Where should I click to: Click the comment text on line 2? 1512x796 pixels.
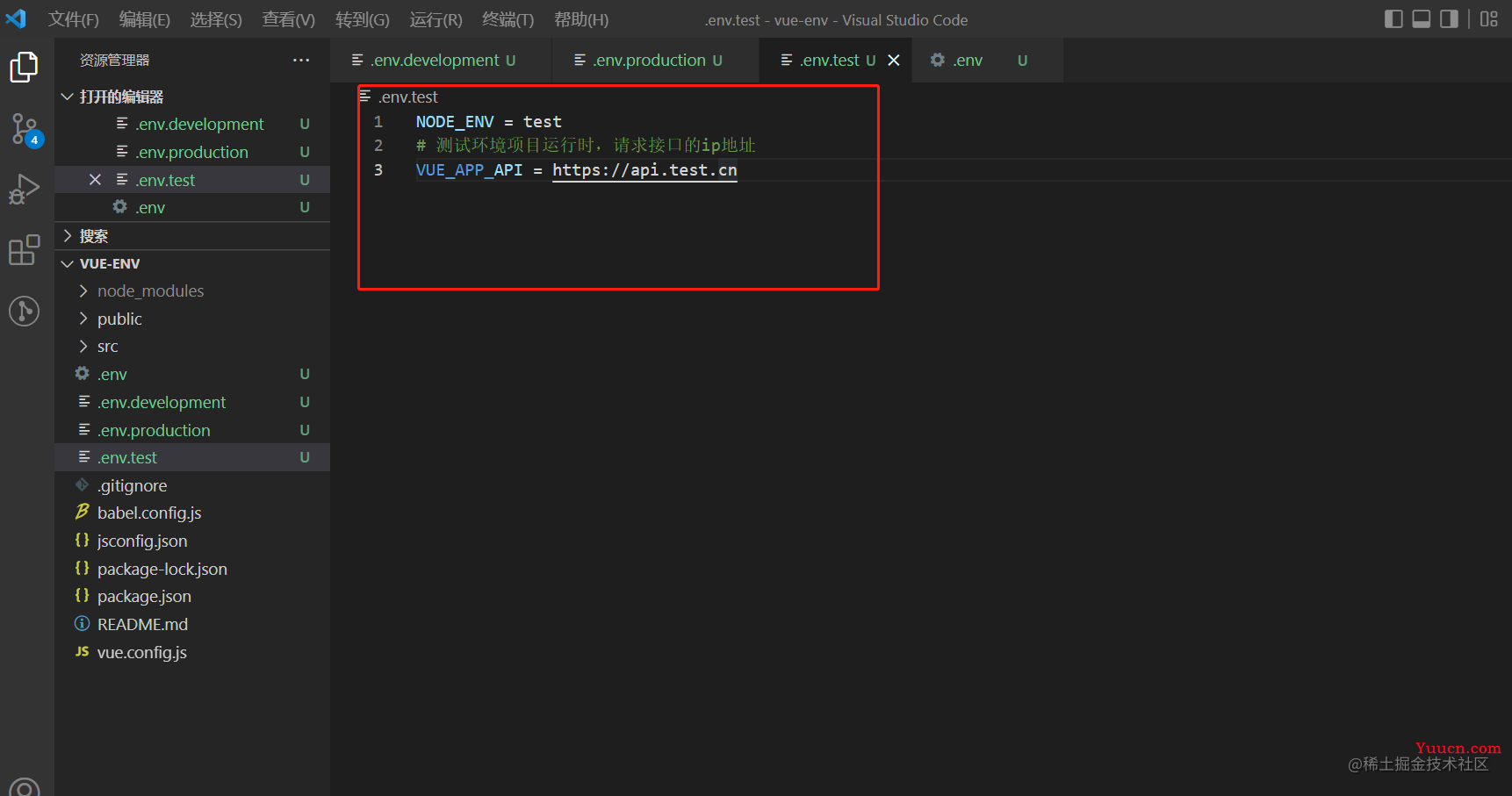(586, 145)
